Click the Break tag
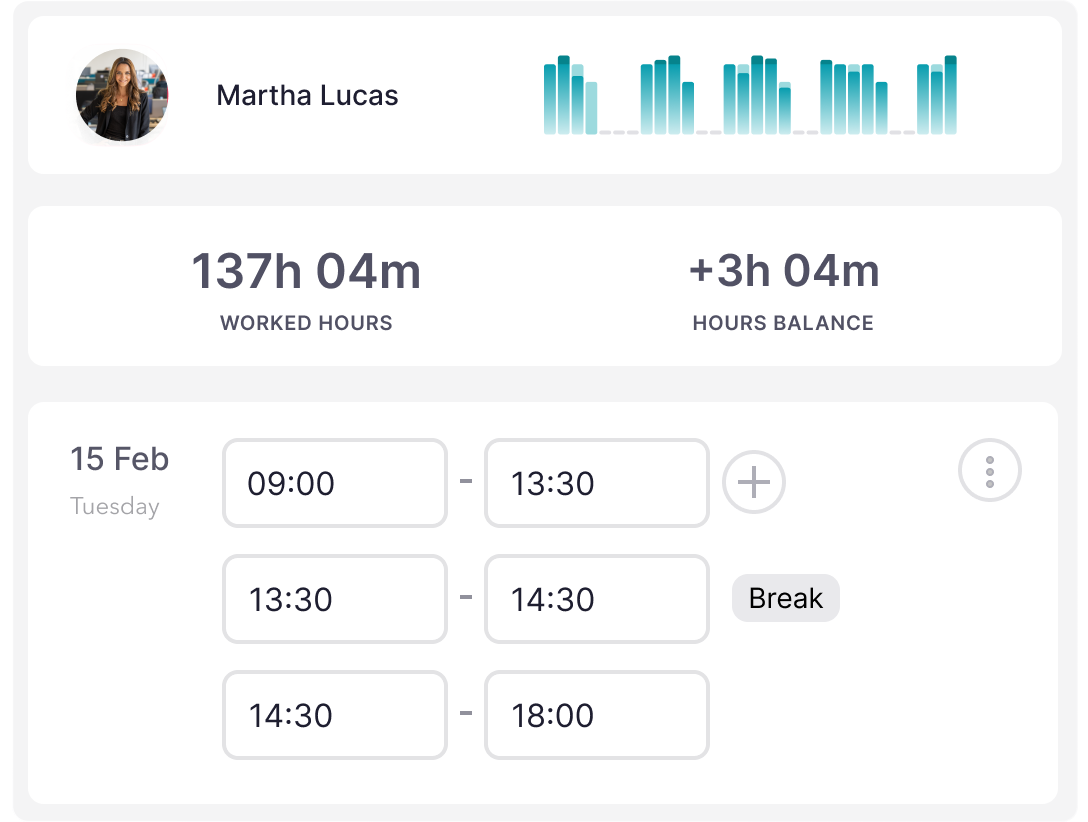The height and width of the screenshot is (822, 1088). [x=785, y=599]
